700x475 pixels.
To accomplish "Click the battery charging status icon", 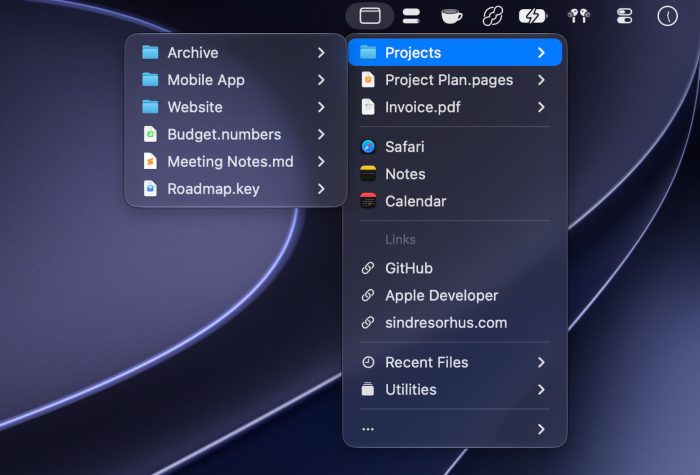I will click(533, 17).
